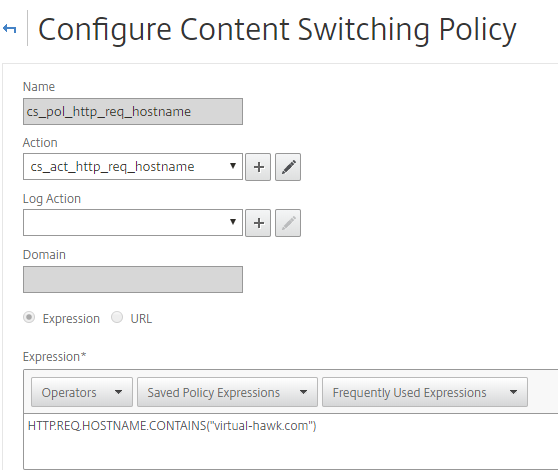Click the greyed-out Log Action pencil icon

tap(288, 223)
